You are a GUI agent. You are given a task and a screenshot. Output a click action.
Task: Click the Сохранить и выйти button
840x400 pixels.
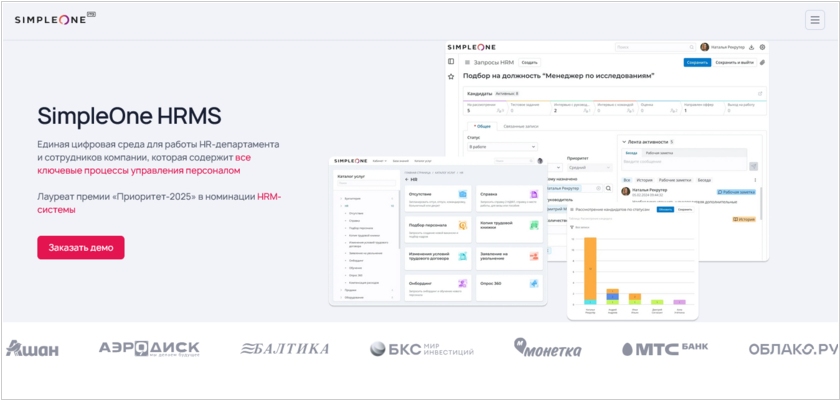click(x=735, y=63)
